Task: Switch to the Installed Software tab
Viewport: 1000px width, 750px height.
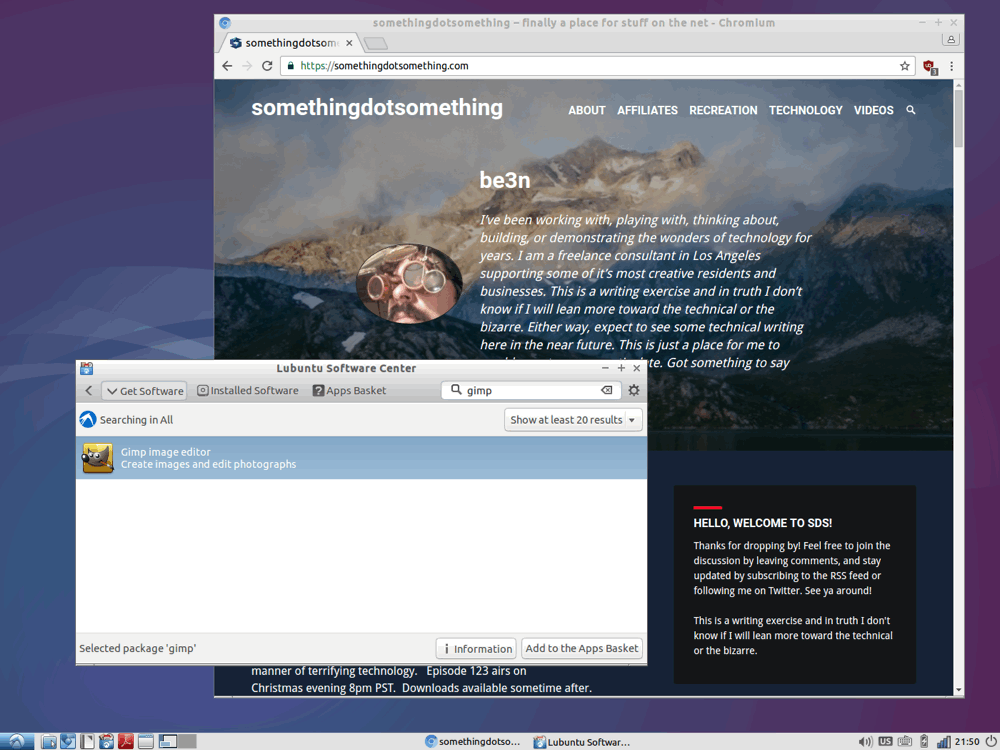Action: (247, 390)
